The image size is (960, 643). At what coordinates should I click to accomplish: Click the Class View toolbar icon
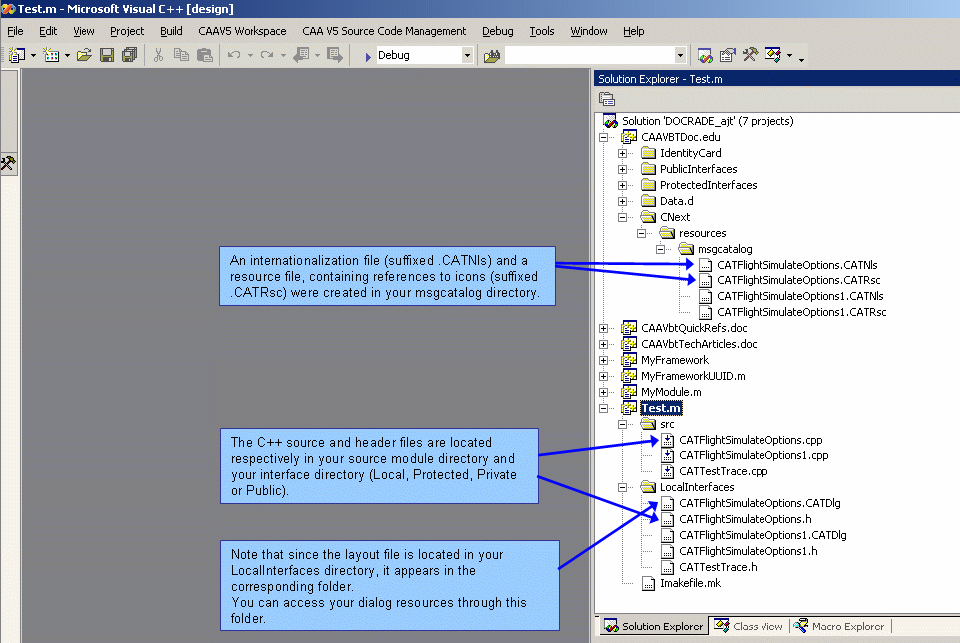[x=773, y=55]
